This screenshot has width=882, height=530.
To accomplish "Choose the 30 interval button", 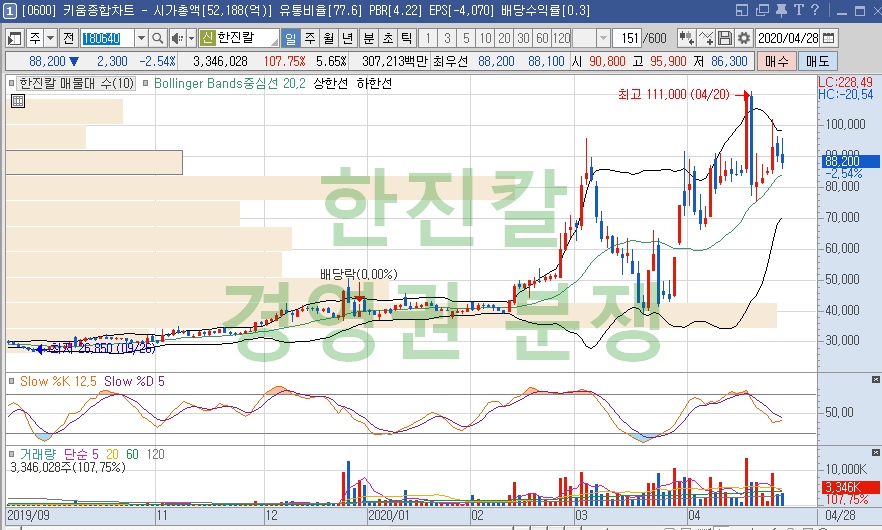I will coord(524,38).
